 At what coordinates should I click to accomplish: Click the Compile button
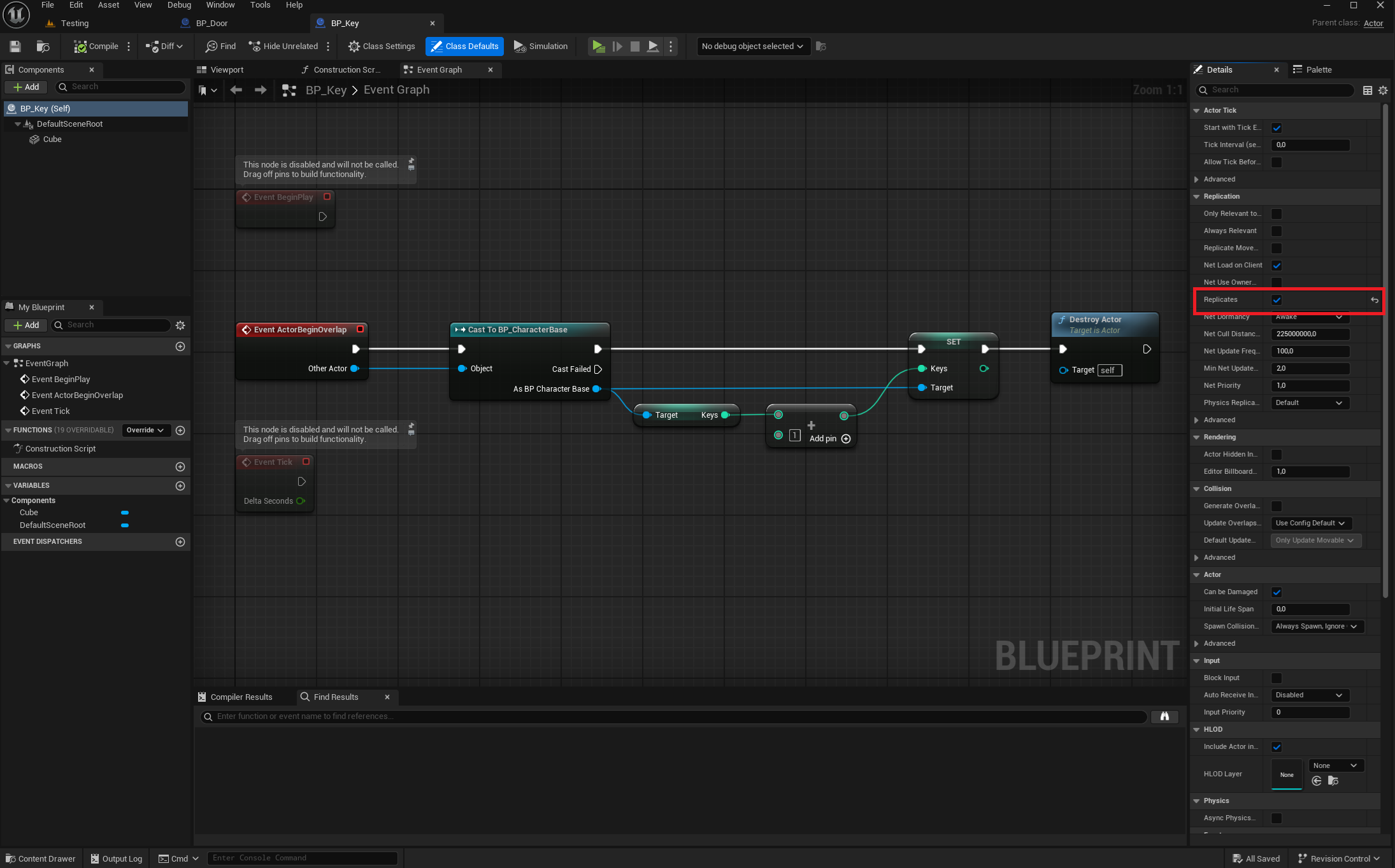(x=96, y=46)
